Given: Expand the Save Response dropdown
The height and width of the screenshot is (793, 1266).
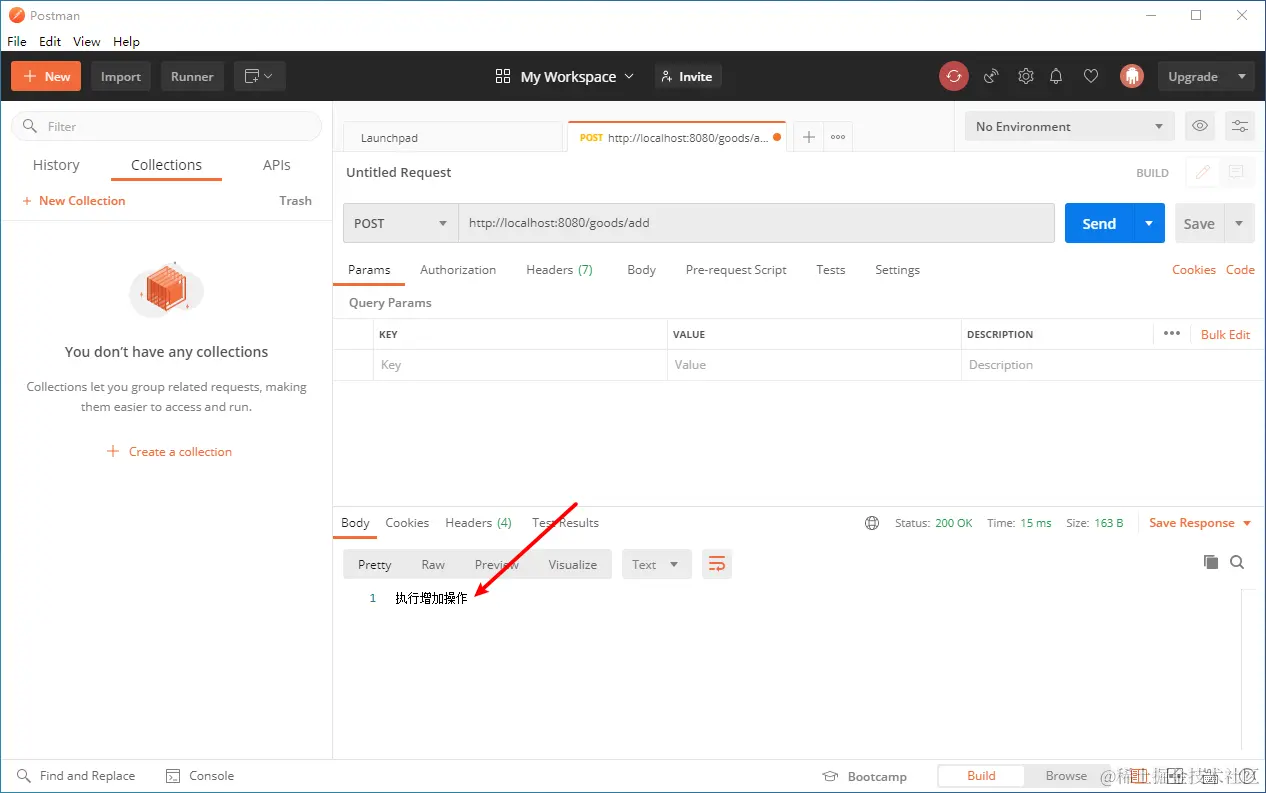Looking at the screenshot, I should [1247, 523].
